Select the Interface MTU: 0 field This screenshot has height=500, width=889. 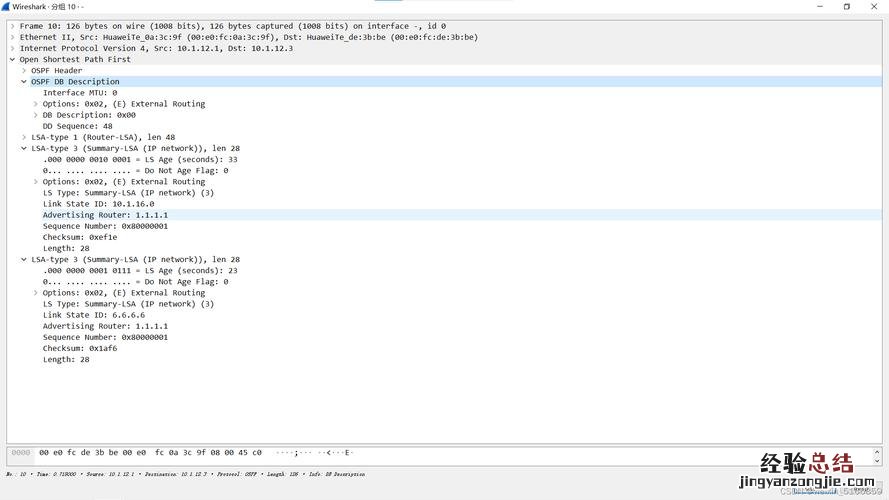pyautogui.click(x=80, y=93)
